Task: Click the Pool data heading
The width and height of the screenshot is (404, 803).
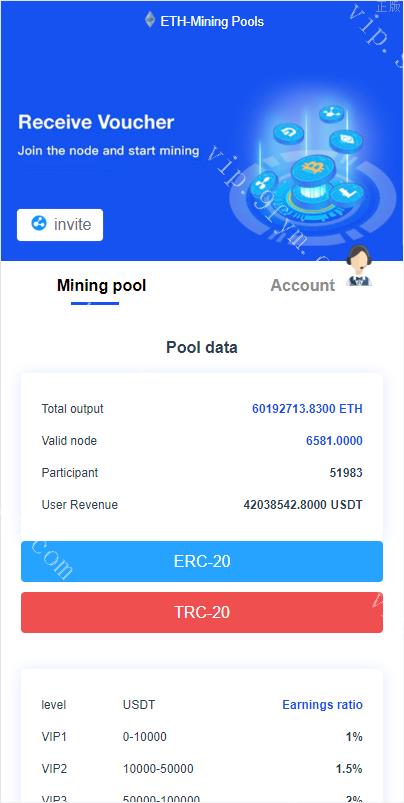Action: click(202, 348)
